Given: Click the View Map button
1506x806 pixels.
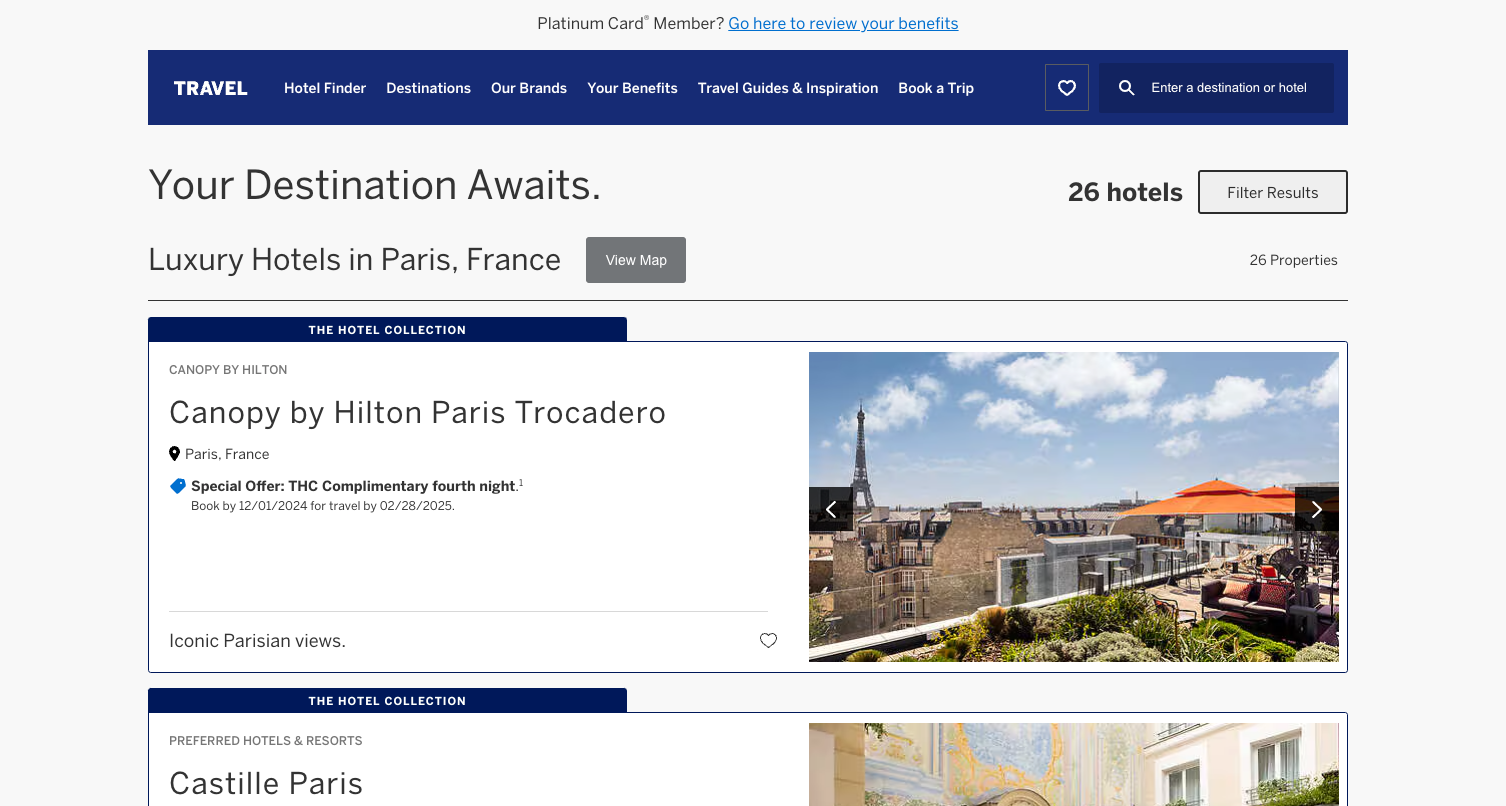Looking at the screenshot, I should (636, 260).
